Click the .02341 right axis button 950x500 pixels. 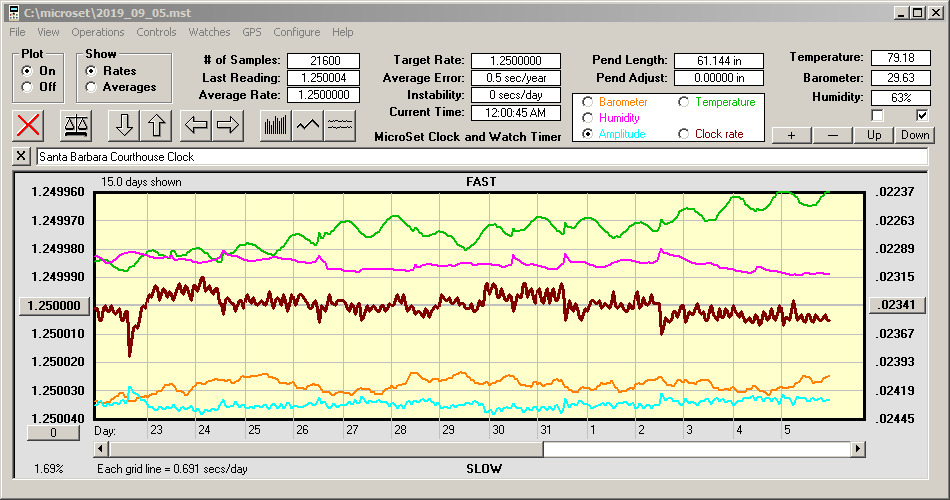tap(897, 305)
